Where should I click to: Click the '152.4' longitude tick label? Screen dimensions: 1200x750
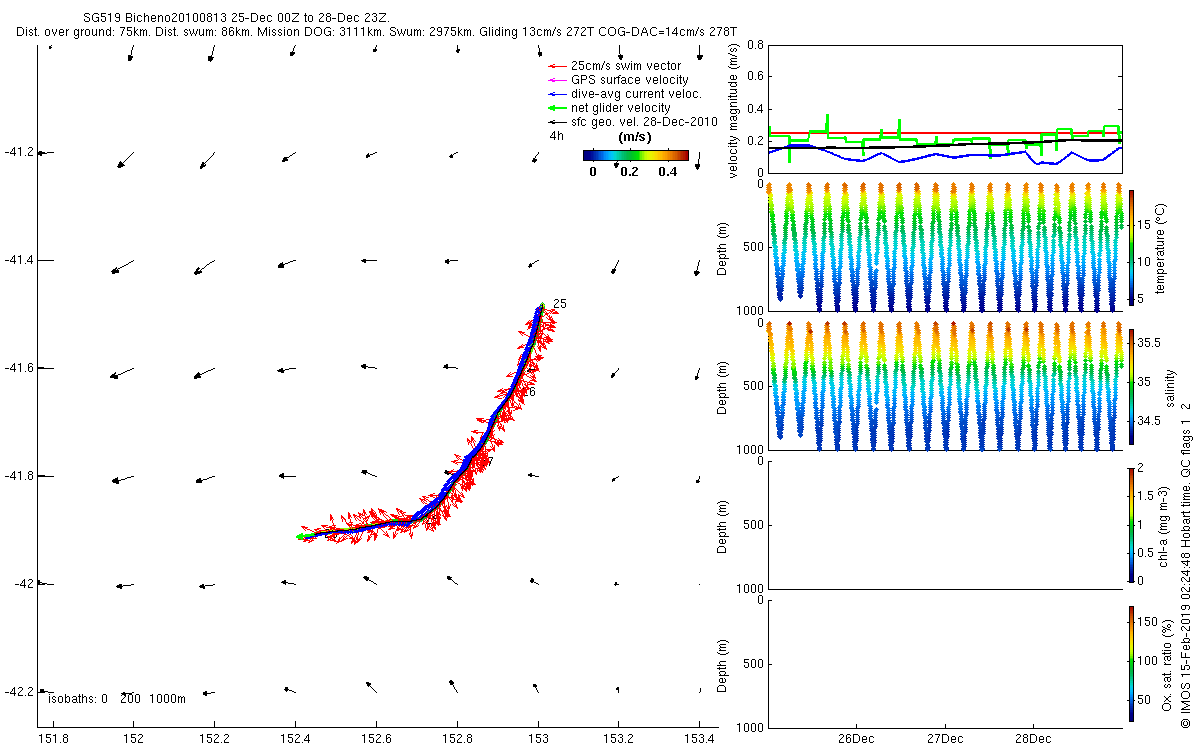295,739
